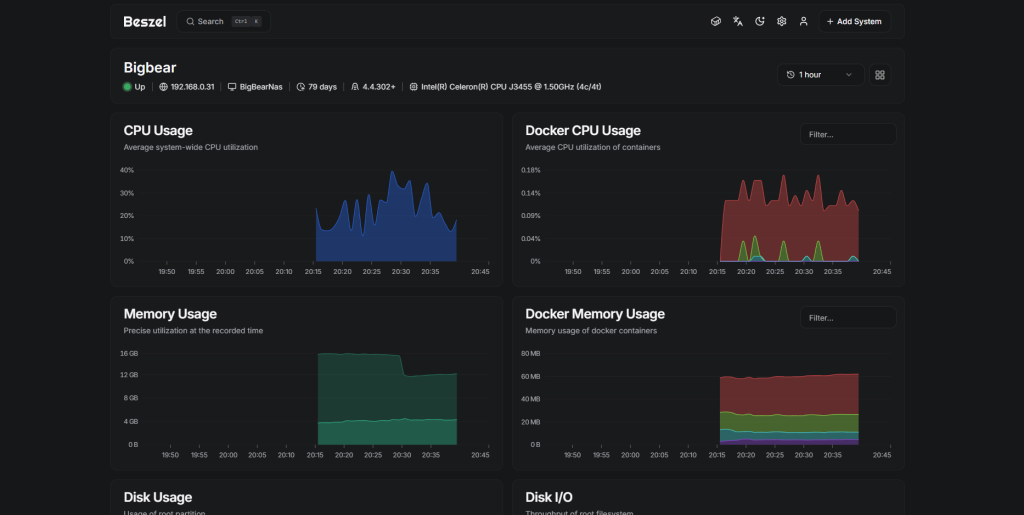Toggle the chart grid layout button
Image resolution: width=1024 pixels, height=515 pixels.
(x=880, y=75)
